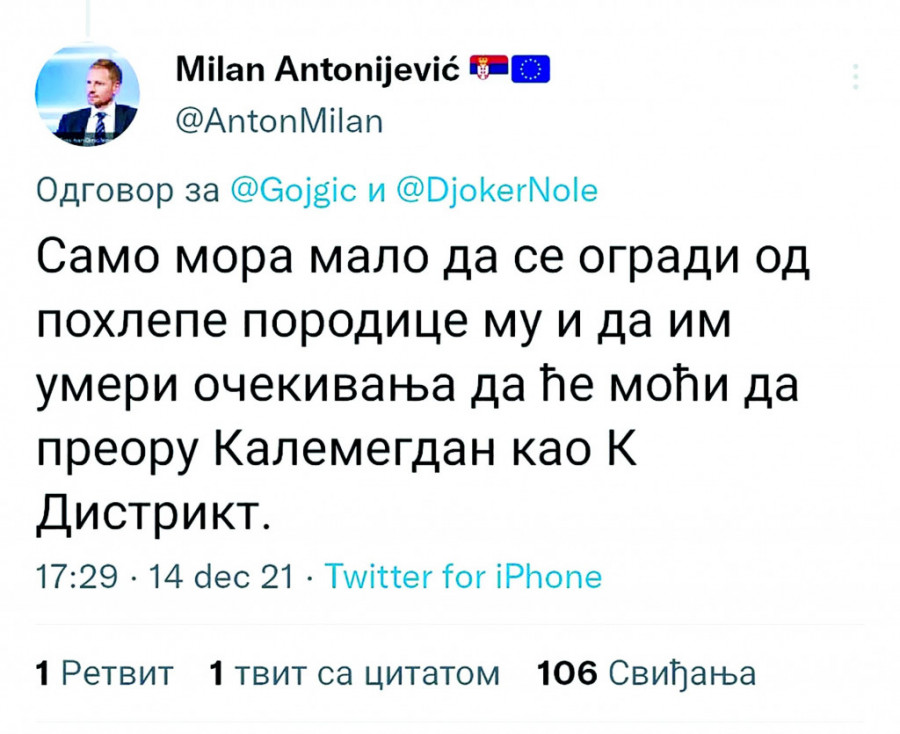Viewport: 900px width, 734px height.
Task: Open the Milan Antonijević display name link
Action: tap(317, 70)
